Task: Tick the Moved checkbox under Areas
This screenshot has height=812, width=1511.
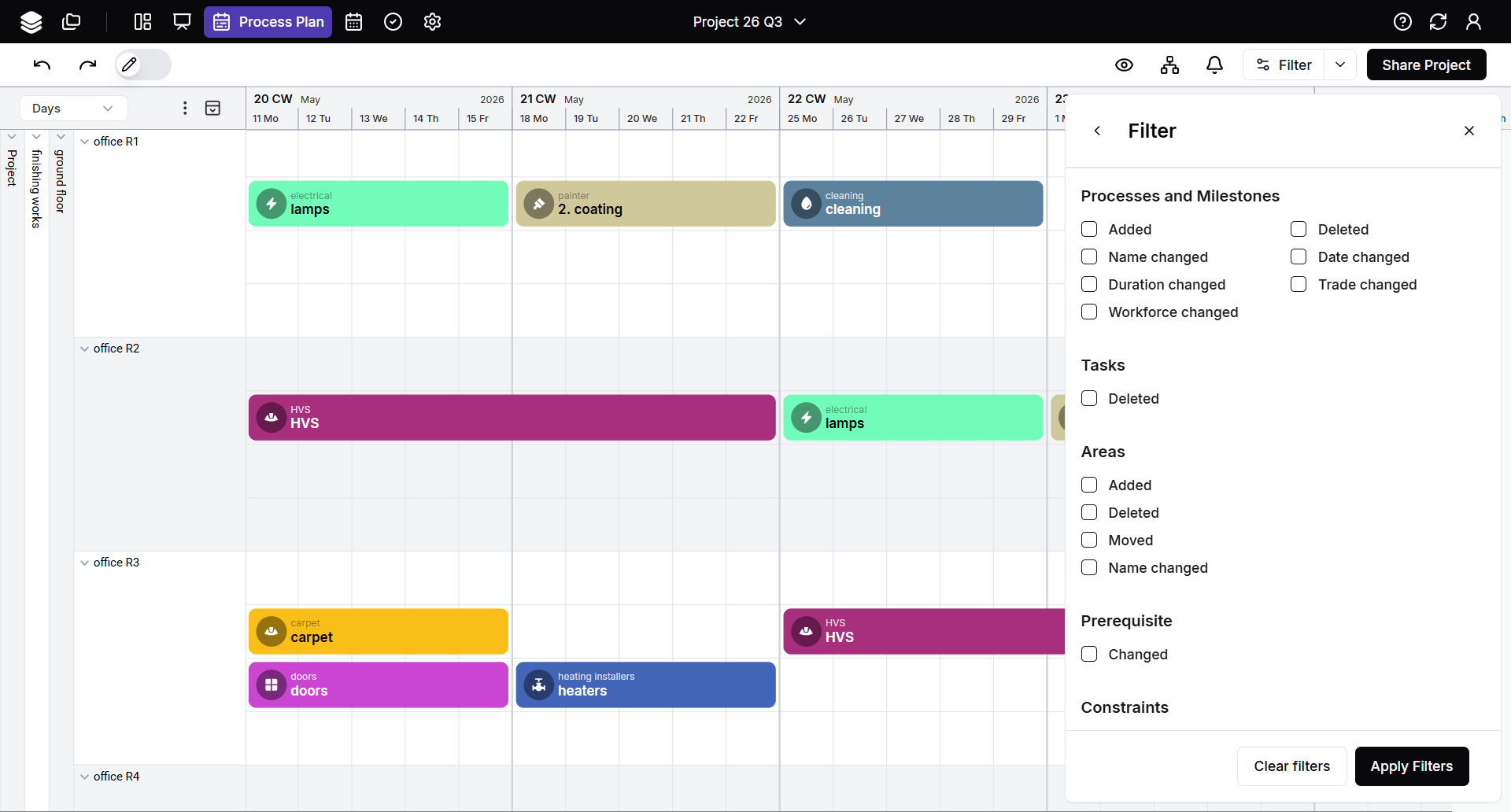Action: click(1089, 541)
